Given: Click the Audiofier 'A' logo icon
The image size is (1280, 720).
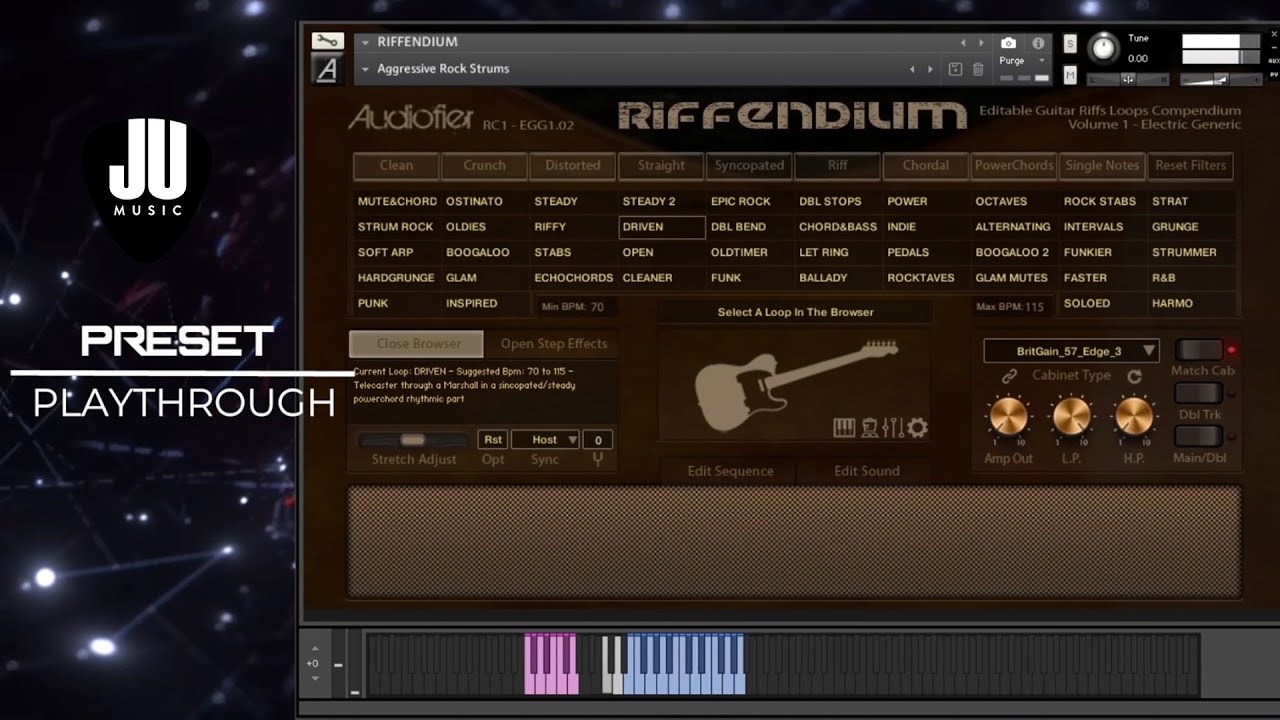Looking at the screenshot, I should pos(327,69).
